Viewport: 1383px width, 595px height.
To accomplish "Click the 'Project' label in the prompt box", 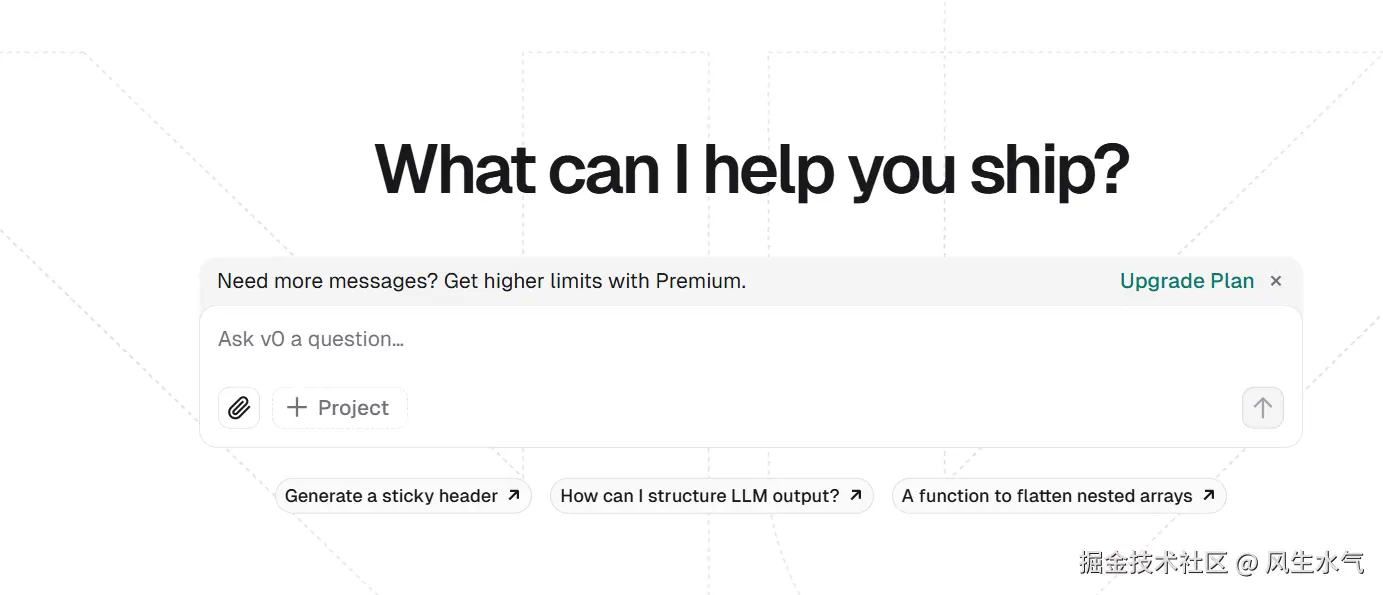I will [x=353, y=408].
